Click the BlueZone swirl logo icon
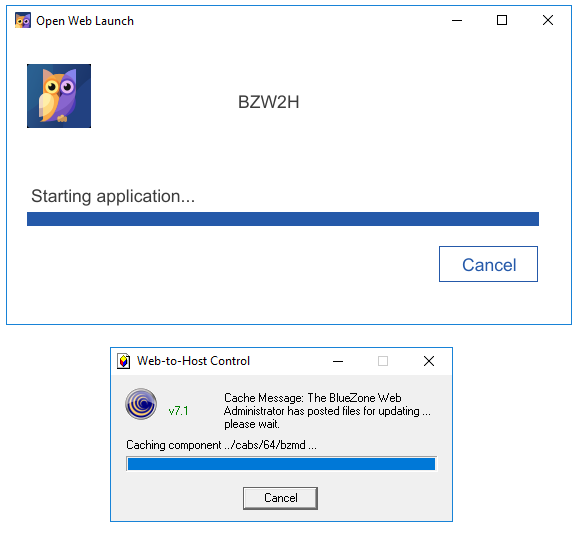This screenshot has width=577, height=554. pyautogui.click(x=141, y=404)
